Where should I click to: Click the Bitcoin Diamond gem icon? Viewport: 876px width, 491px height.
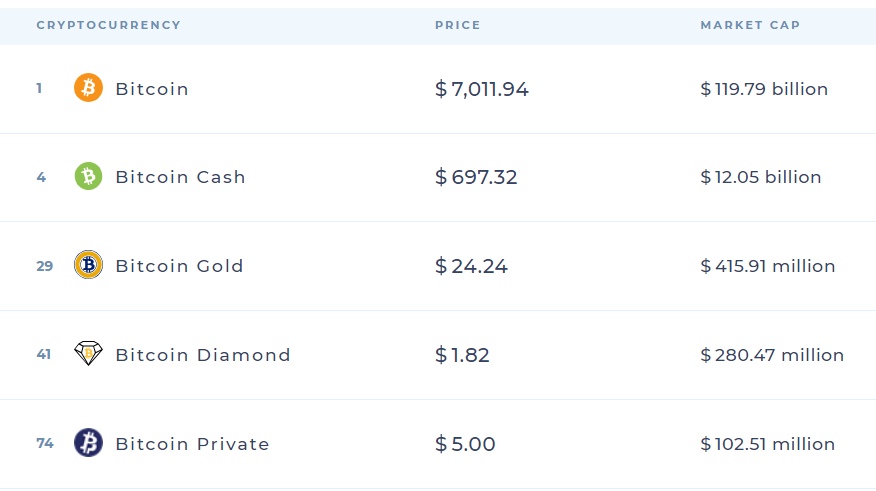coord(88,354)
